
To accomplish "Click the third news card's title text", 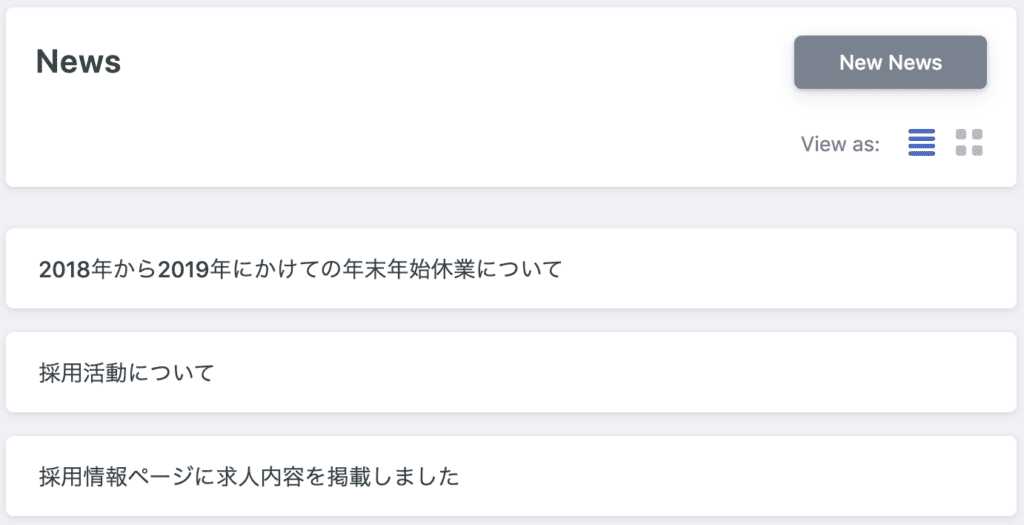I will [249, 477].
